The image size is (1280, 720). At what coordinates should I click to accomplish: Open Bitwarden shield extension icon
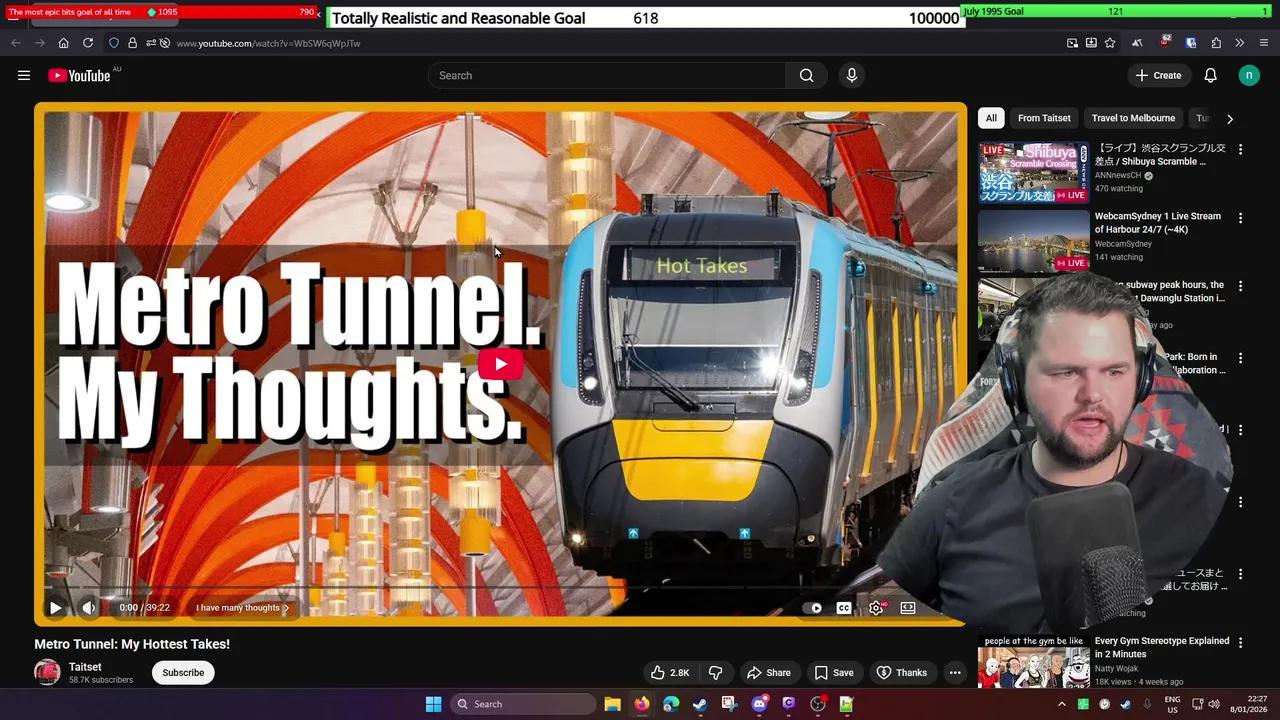[x=1190, y=43]
